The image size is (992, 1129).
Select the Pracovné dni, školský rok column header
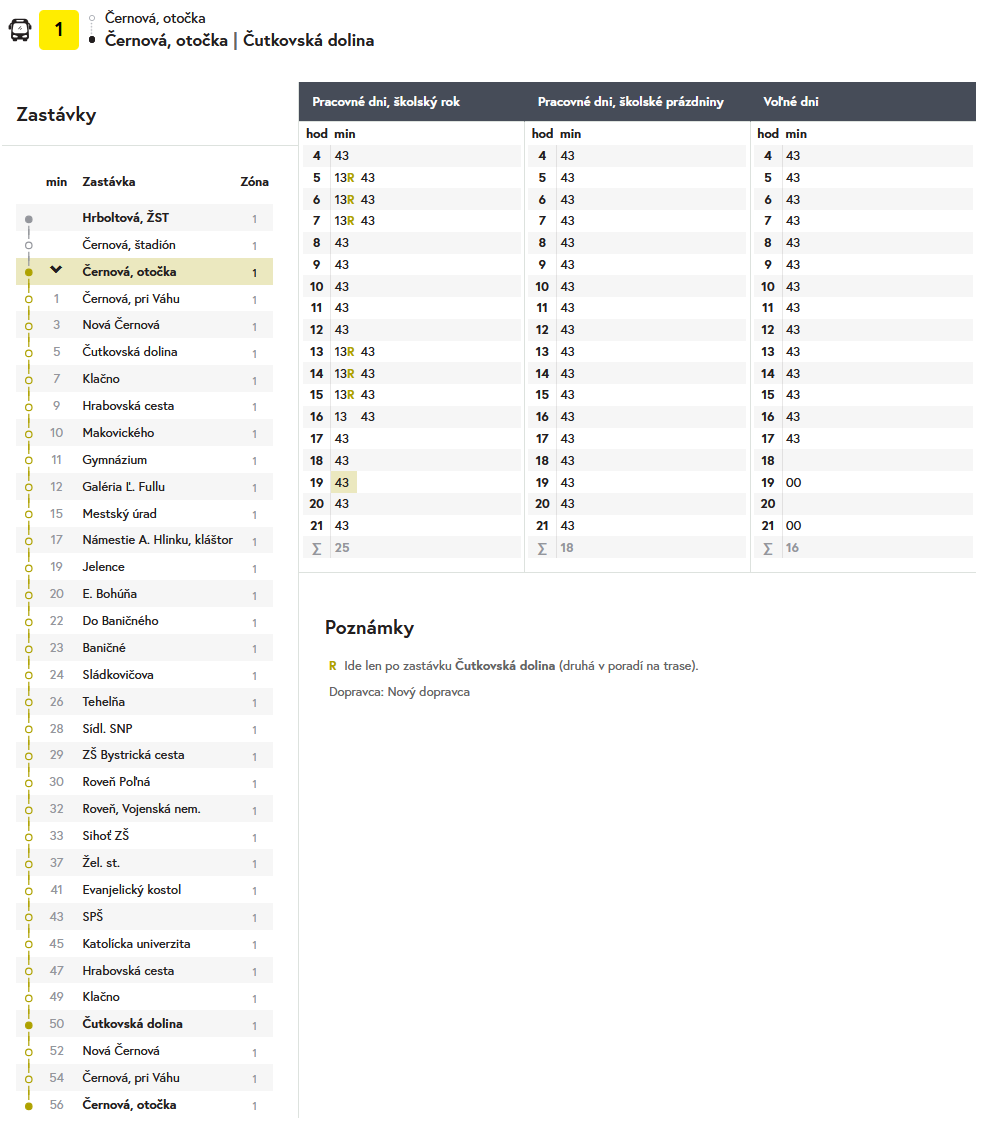(x=386, y=102)
